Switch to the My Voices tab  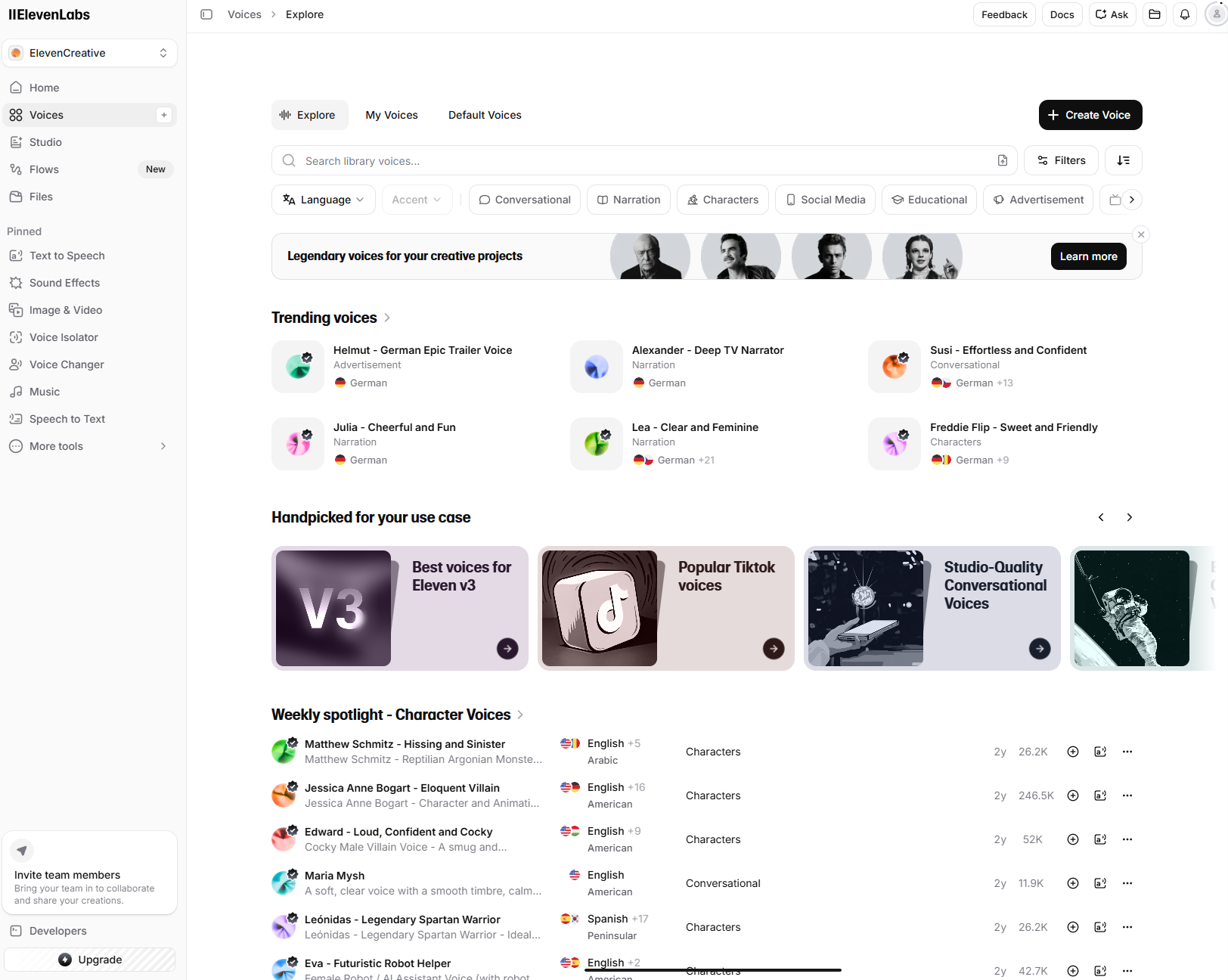tap(392, 115)
